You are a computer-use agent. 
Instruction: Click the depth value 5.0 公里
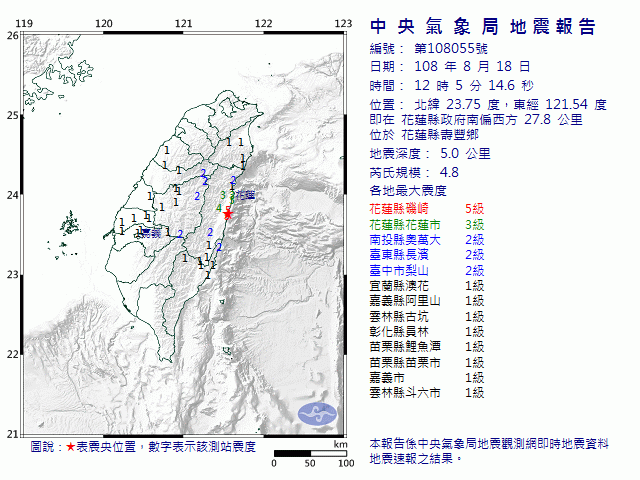pos(465,154)
